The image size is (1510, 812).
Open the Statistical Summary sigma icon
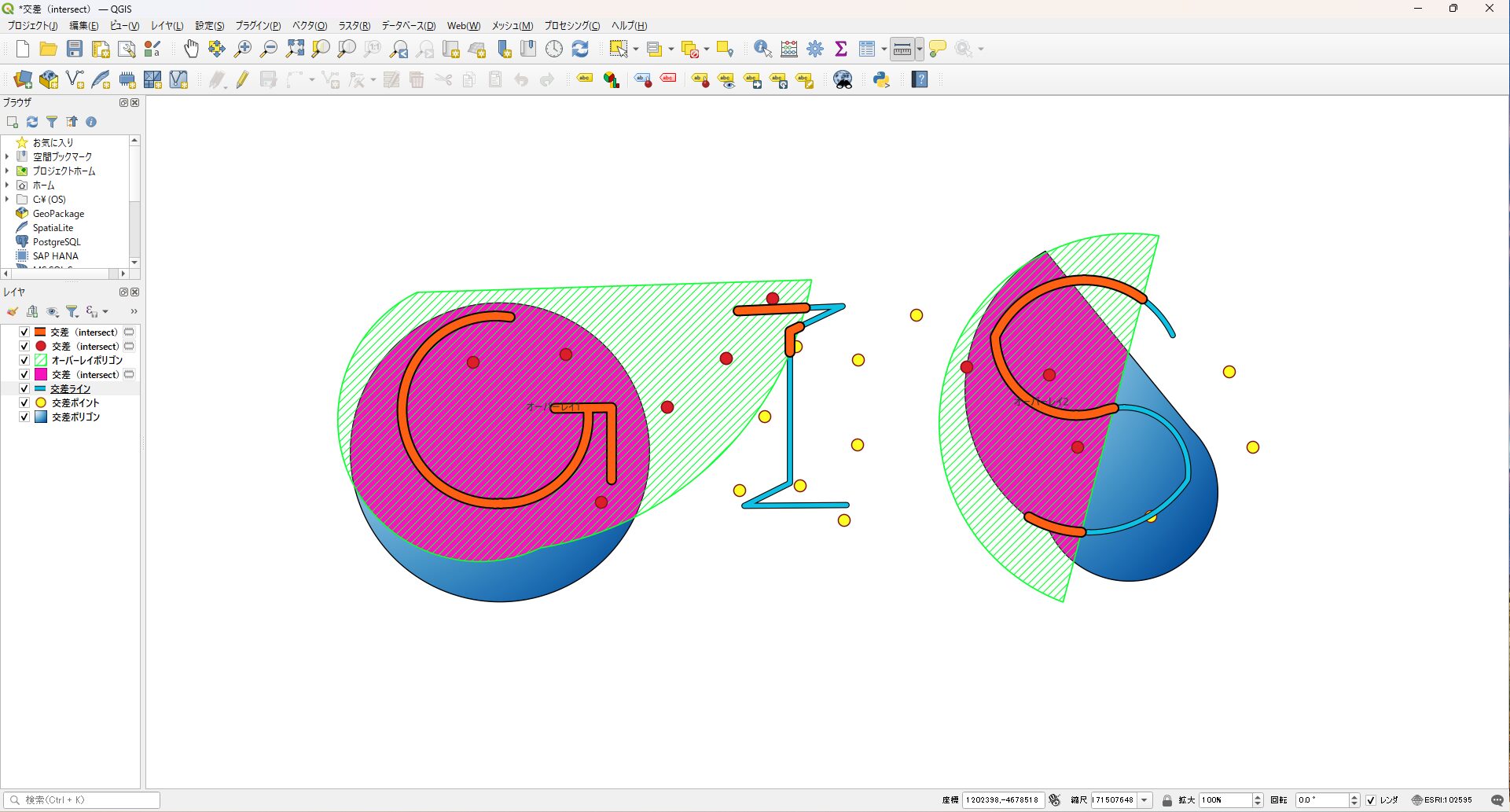coord(841,49)
